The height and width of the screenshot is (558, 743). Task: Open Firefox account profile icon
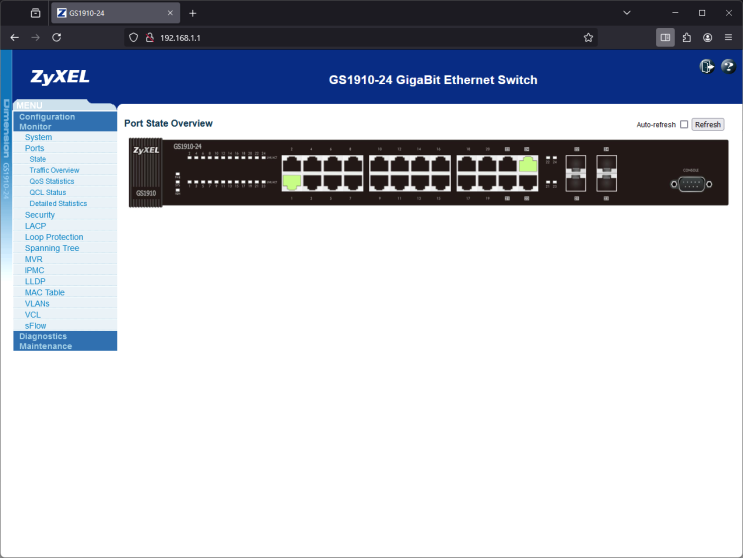pos(707,38)
